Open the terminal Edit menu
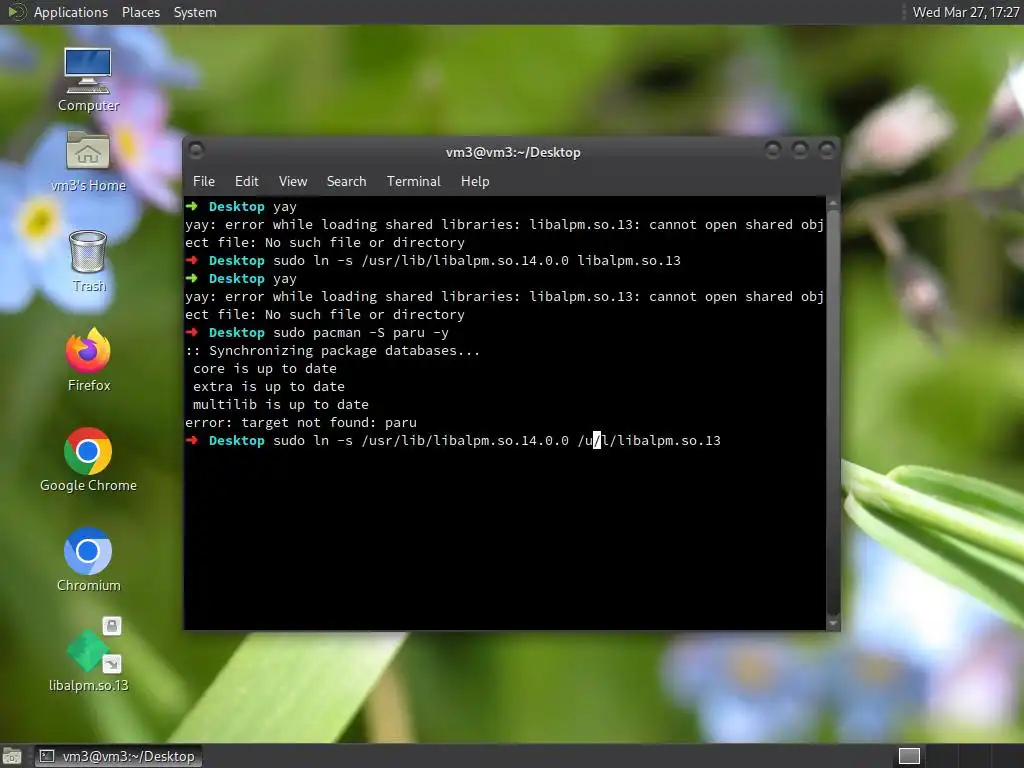This screenshot has width=1024, height=768. 246,182
